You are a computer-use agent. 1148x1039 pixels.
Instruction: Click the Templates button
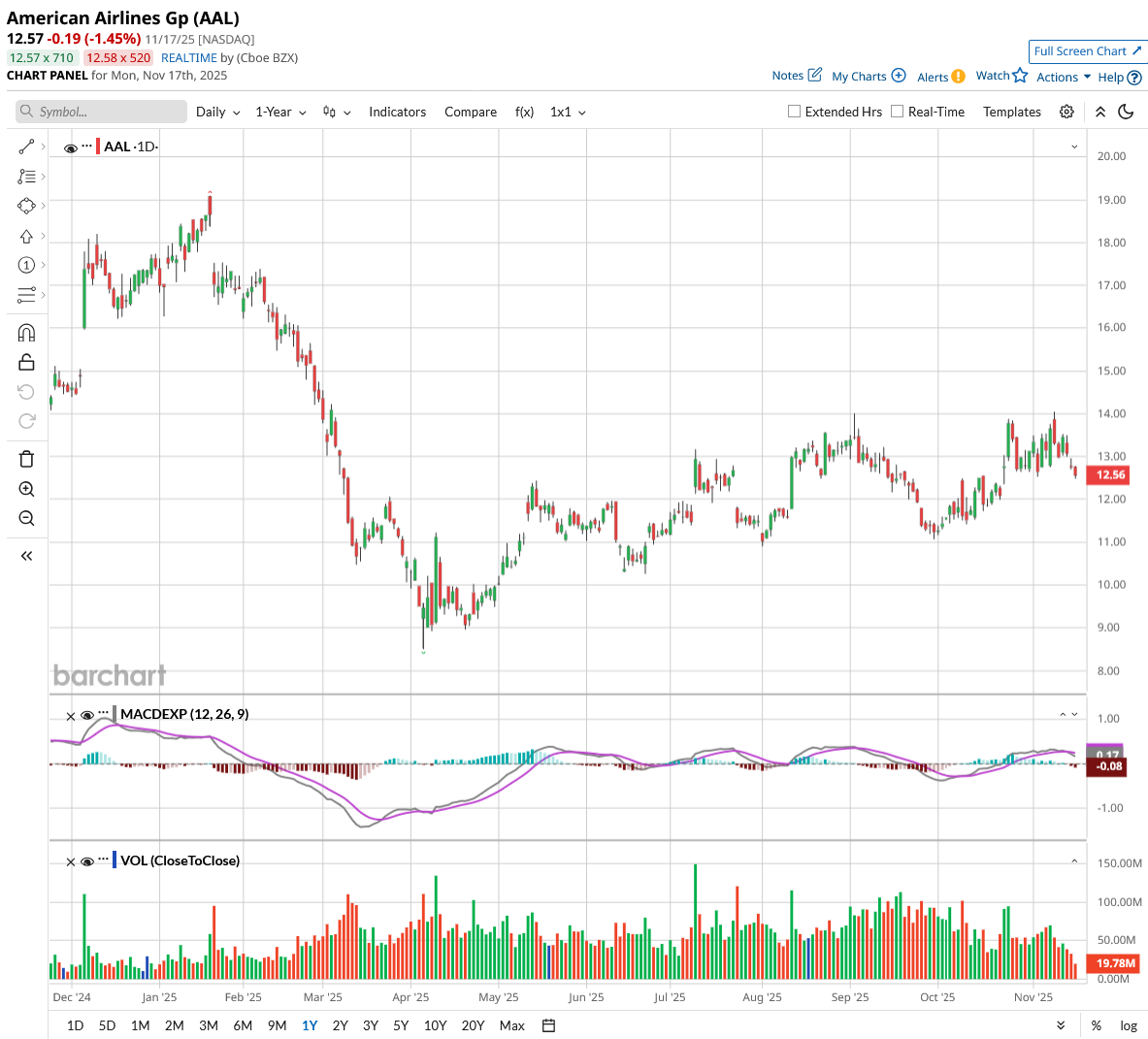click(x=1011, y=112)
